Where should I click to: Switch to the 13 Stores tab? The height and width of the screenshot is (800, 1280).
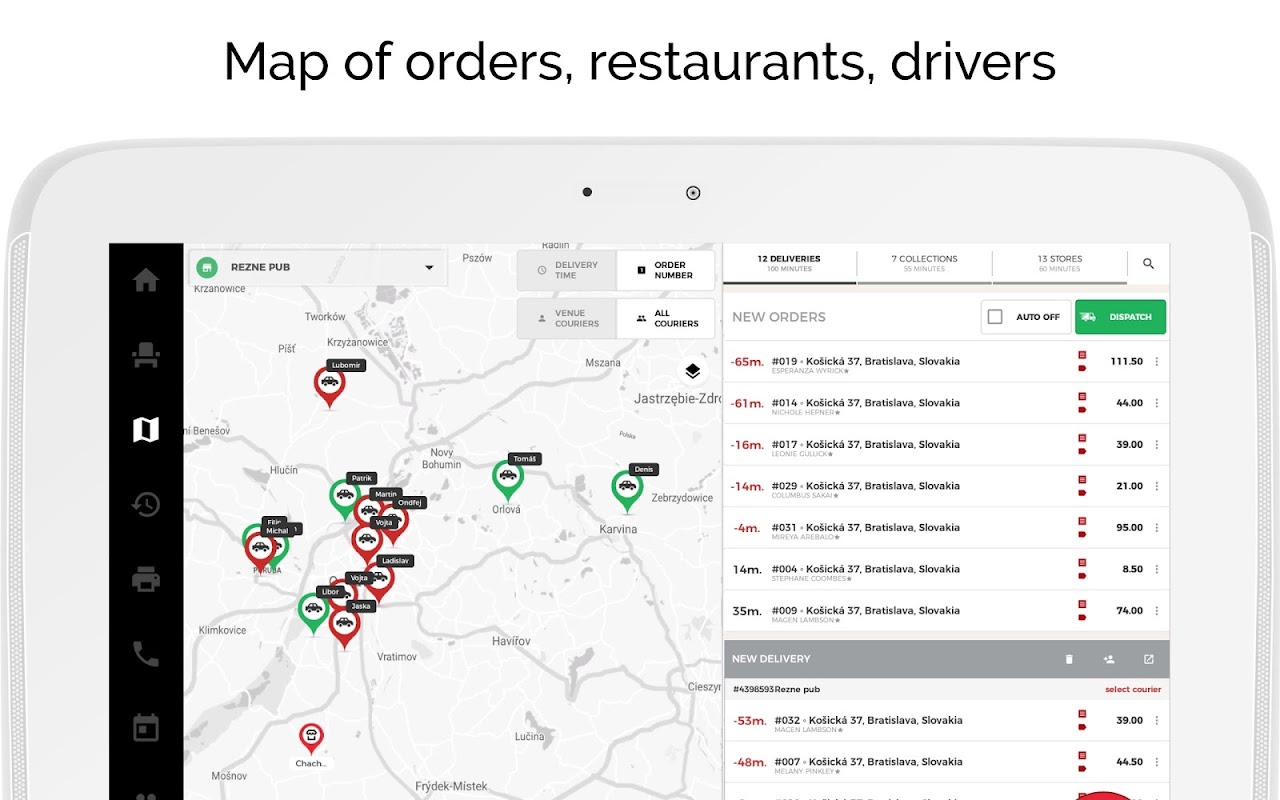point(1060,264)
